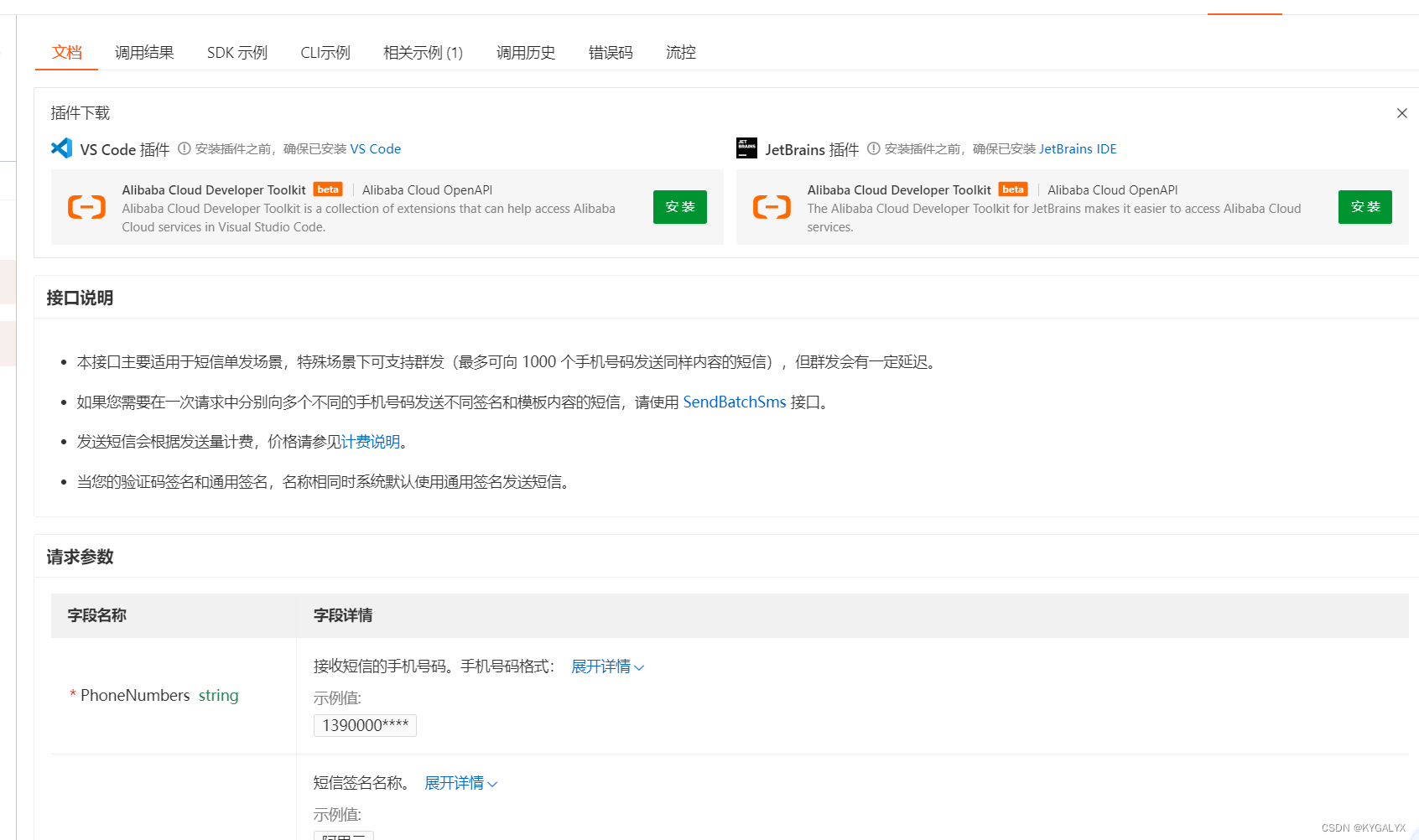
Task: Select the CLI示例 tab
Action: [x=325, y=53]
